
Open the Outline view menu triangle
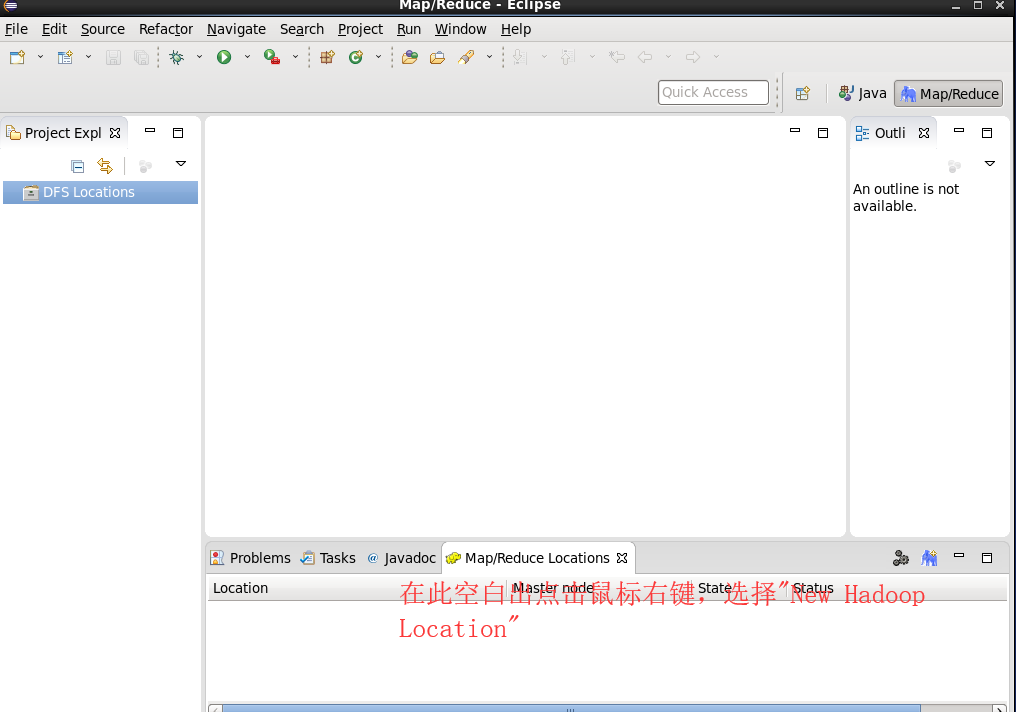click(989, 164)
